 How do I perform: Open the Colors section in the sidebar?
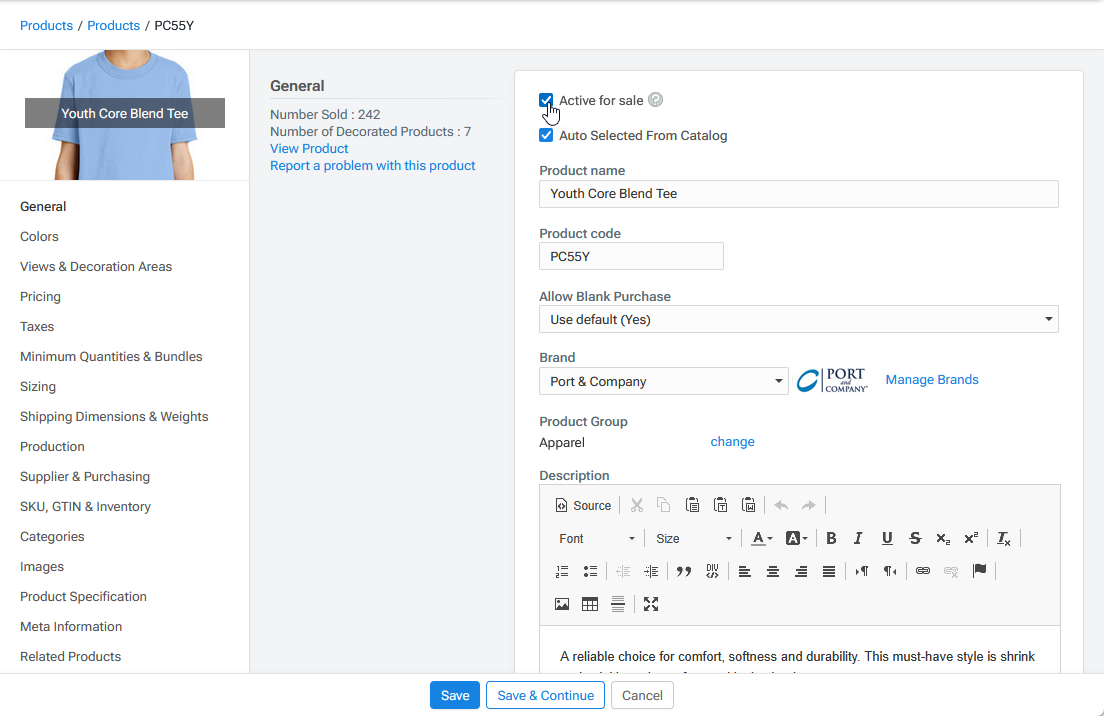39,236
